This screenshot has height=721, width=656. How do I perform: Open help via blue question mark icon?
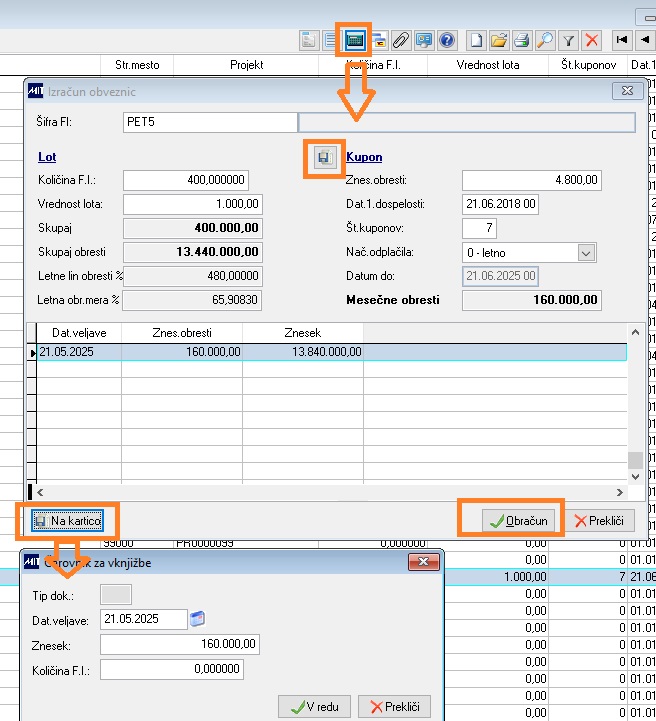pyautogui.click(x=447, y=40)
